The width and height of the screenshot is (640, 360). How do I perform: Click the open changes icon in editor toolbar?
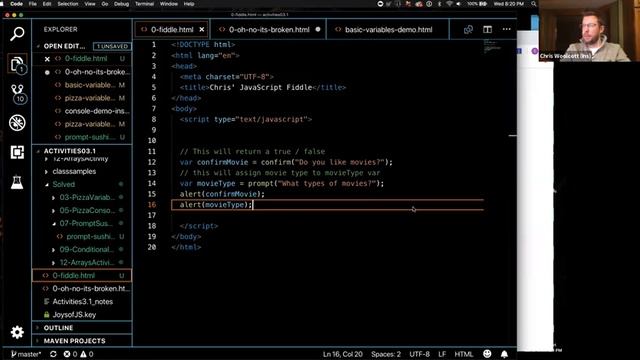click(468, 29)
